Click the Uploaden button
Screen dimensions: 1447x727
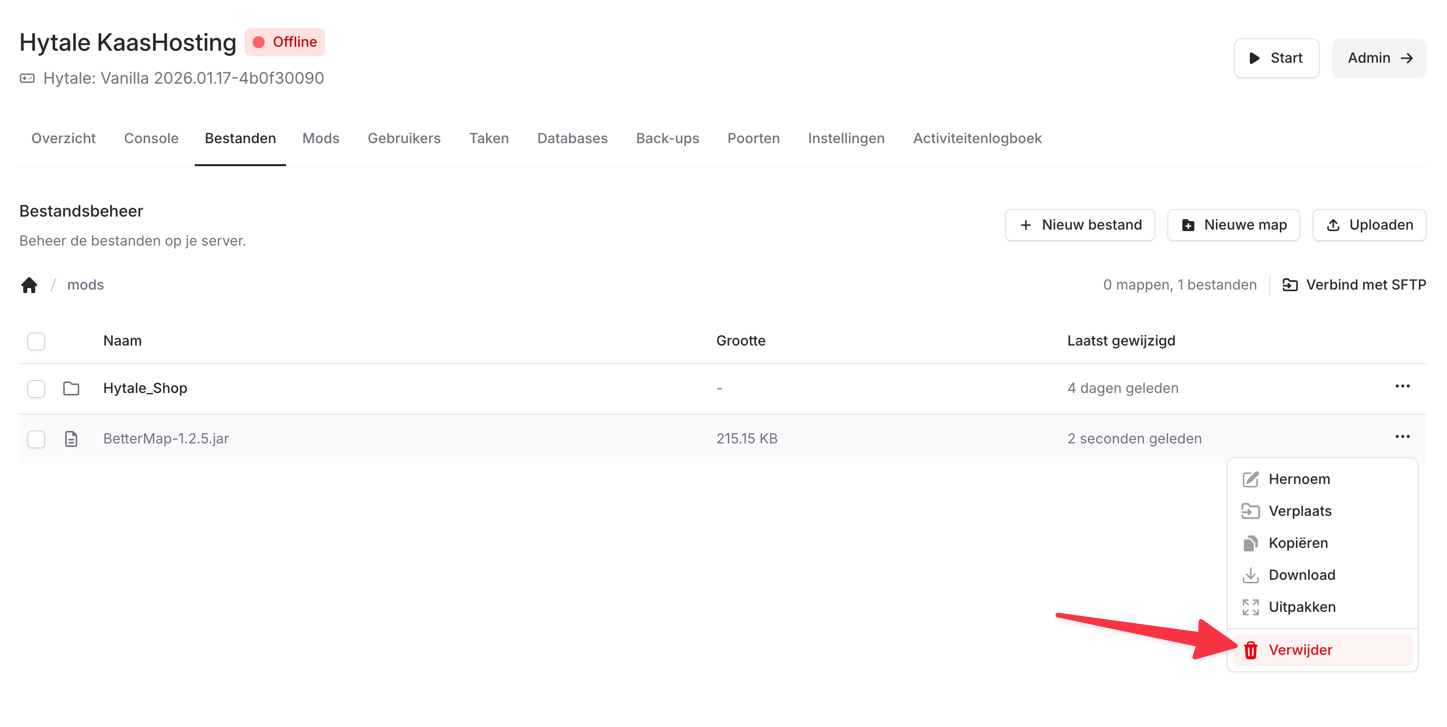(1369, 225)
